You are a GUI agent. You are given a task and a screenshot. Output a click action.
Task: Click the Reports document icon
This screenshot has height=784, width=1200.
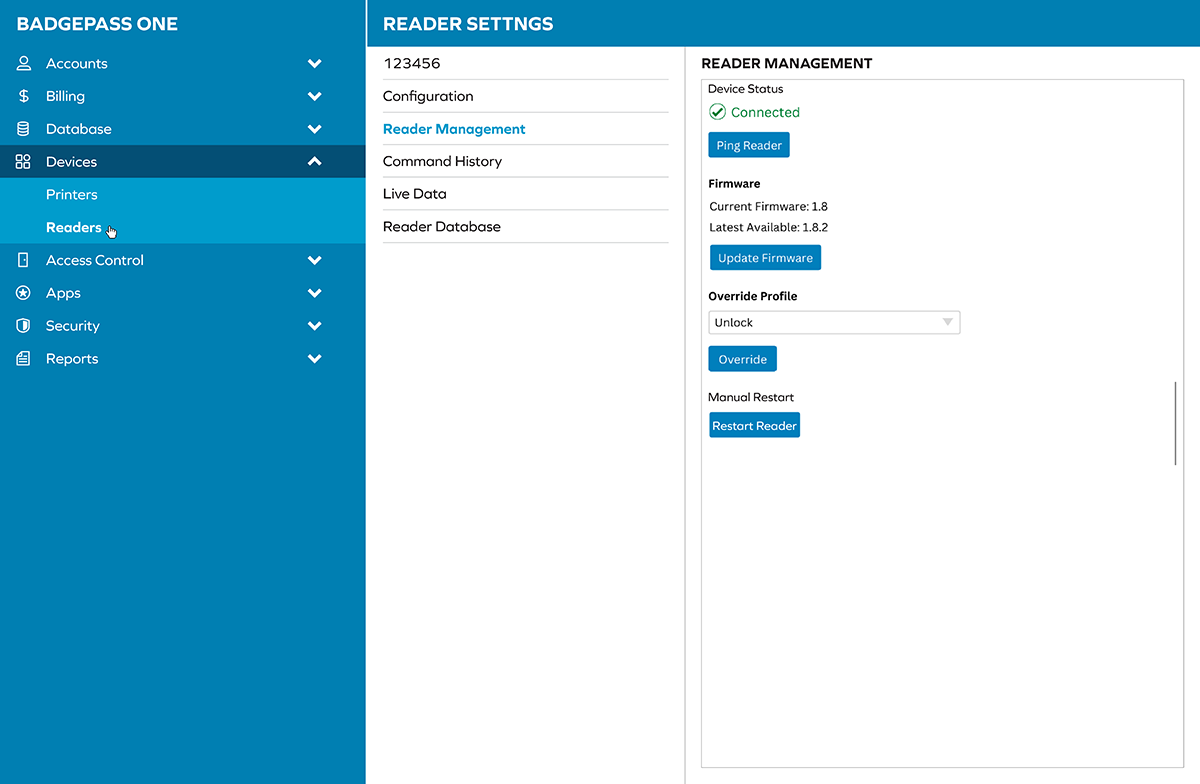(x=24, y=359)
